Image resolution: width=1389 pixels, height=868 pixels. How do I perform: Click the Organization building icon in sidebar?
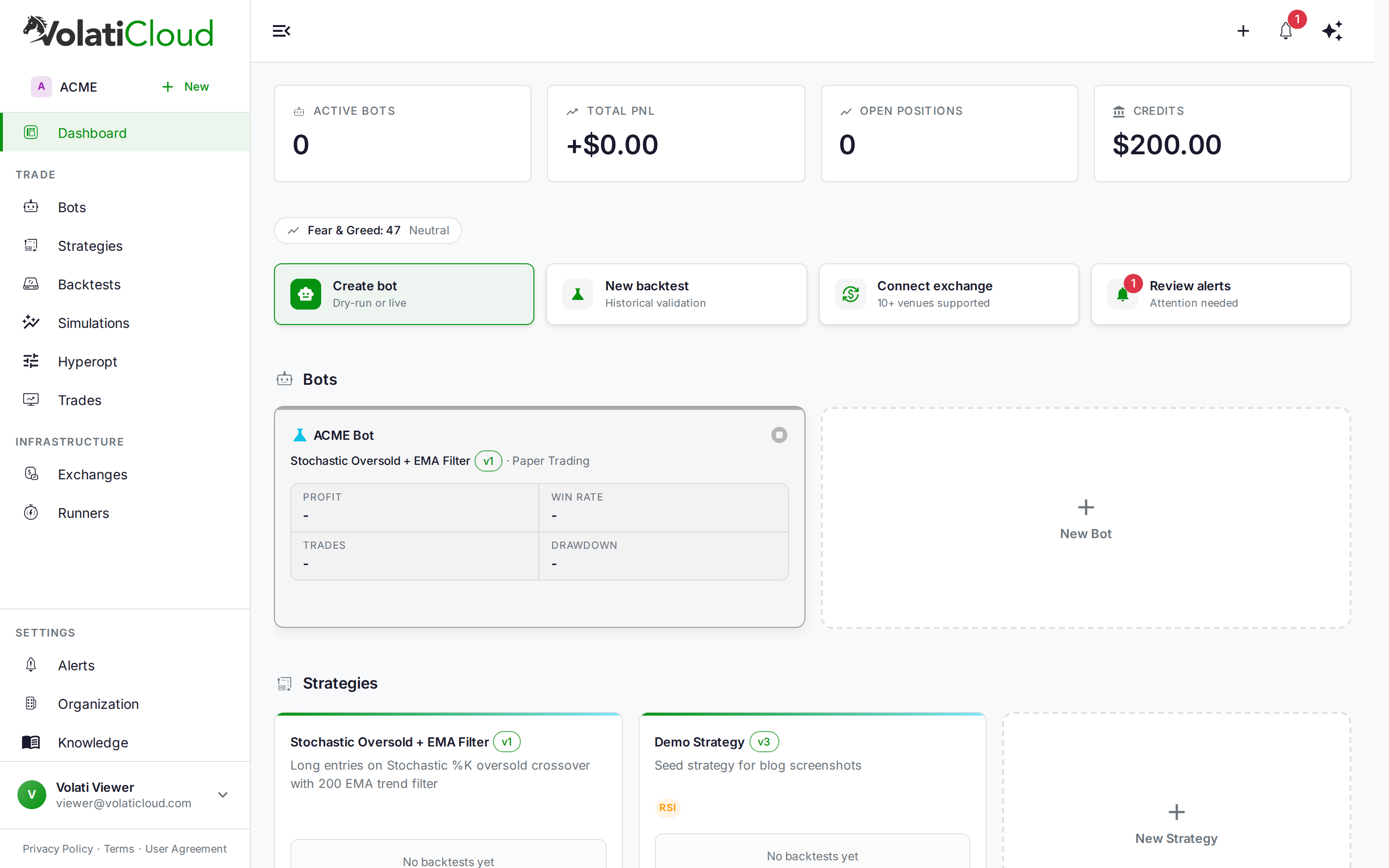click(31, 703)
